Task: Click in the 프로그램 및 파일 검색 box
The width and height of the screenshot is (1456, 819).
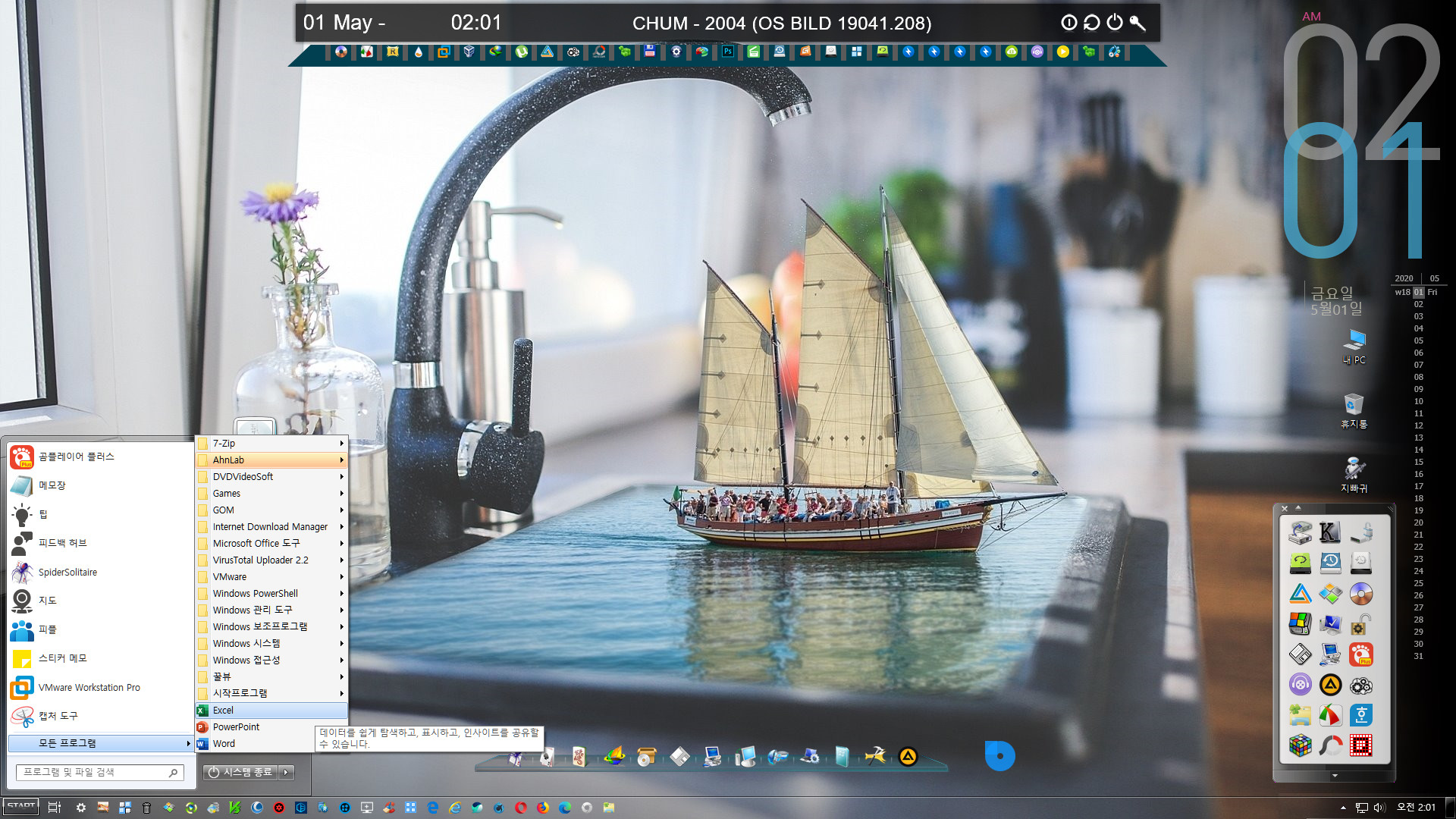Action: pyautogui.click(x=99, y=772)
